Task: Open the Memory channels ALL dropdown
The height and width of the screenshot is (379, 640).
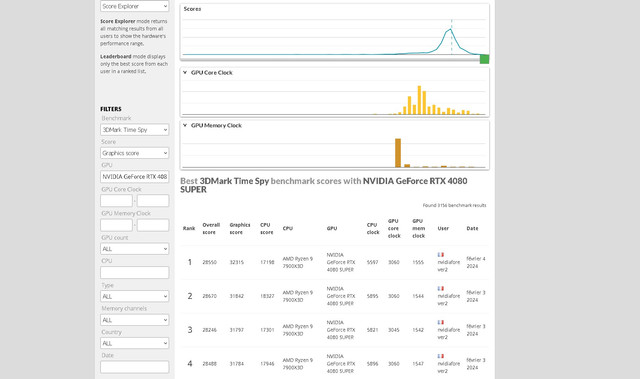Action: click(x=134, y=320)
